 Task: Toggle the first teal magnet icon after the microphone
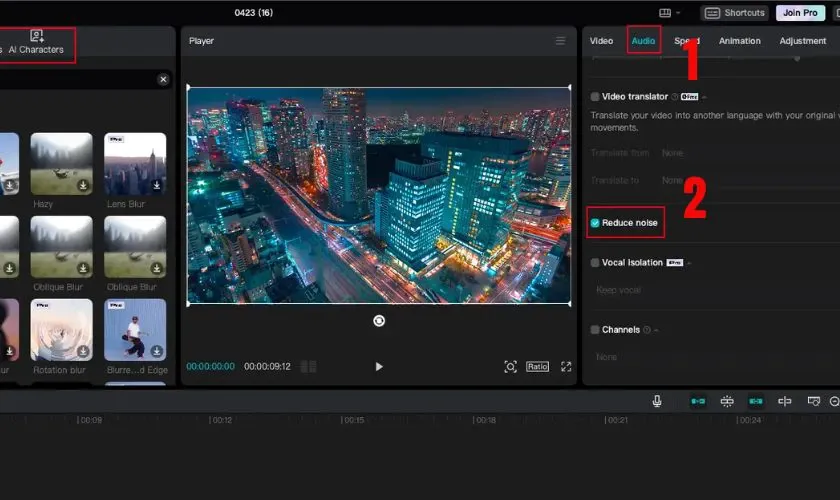click(698, 401)
